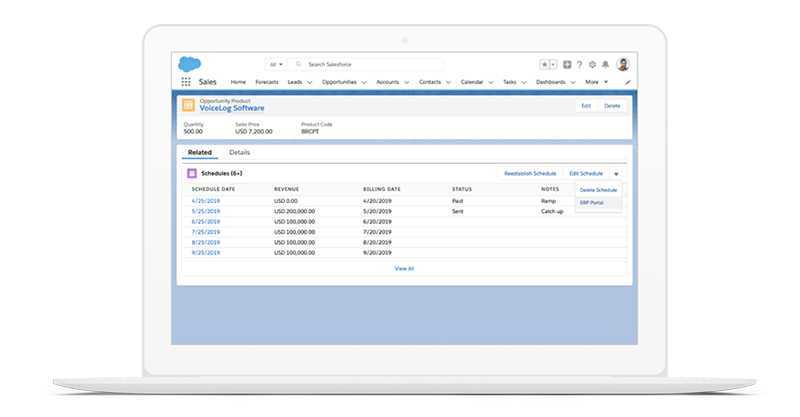Image resolution: width=800 pixels, height=417 pixels.
Task: Expand the Dashboards menu chevron
Action: click(x=572, y=82)
